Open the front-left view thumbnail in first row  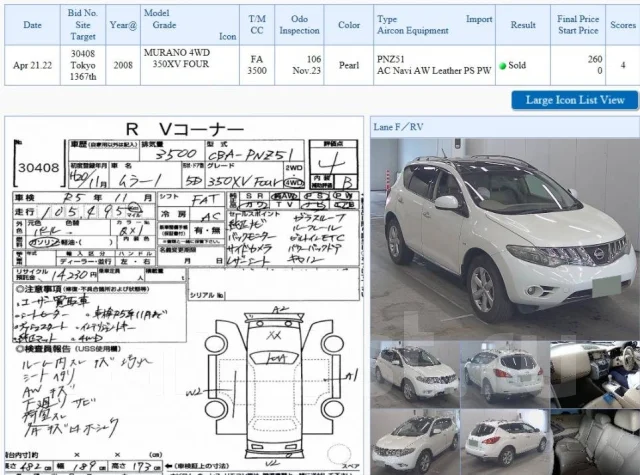[x=415, y=375]
